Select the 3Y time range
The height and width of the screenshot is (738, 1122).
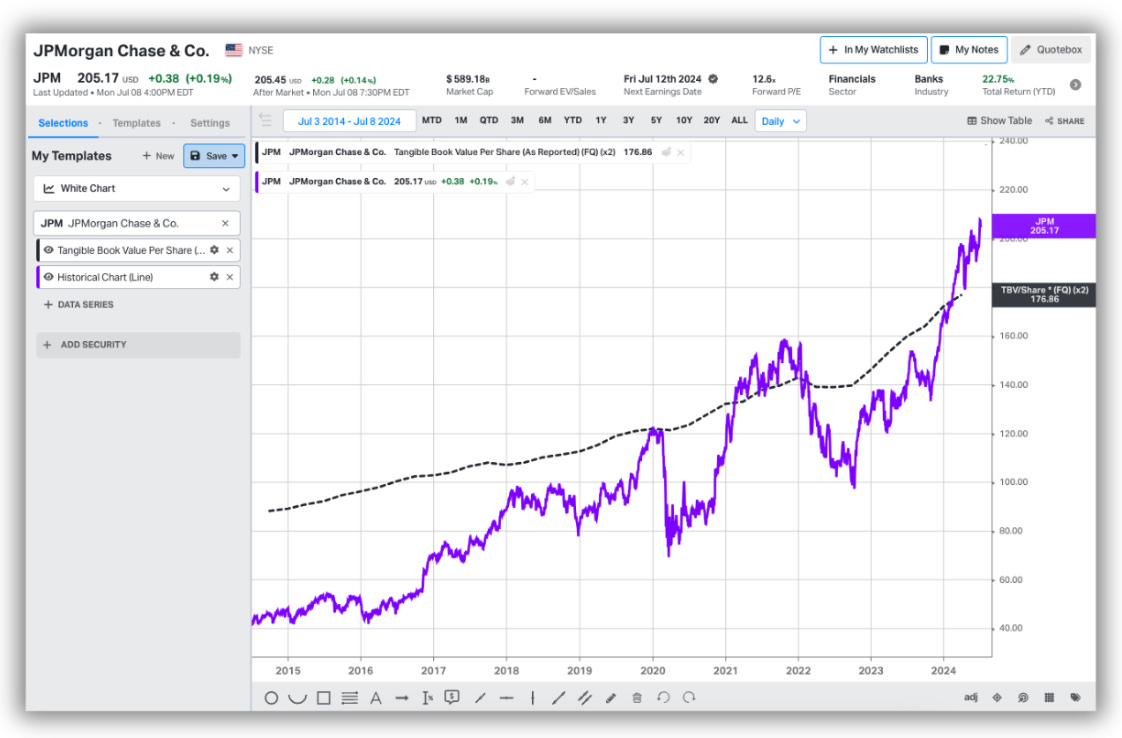[x=628, y=120]
